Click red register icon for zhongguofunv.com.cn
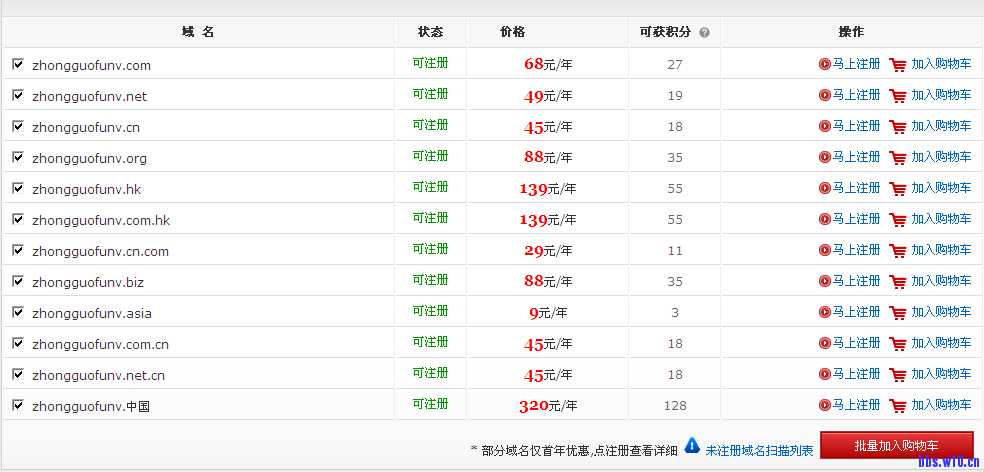 click(825, 343)
